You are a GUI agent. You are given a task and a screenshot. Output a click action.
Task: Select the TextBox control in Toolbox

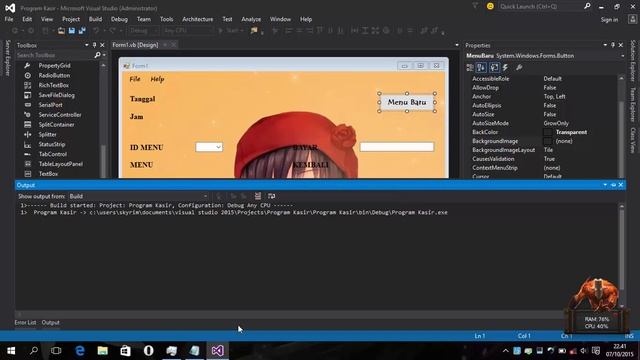[48, 174]
